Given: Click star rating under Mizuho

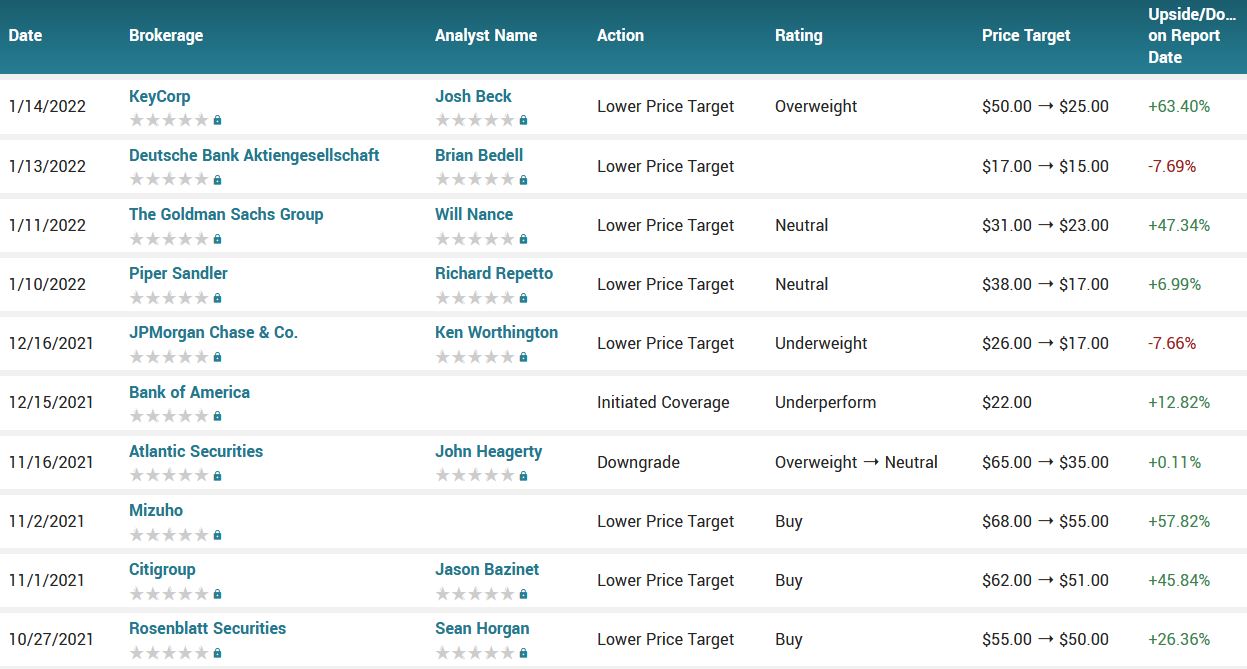Looking at the screenshot, I should click(169, 535).
